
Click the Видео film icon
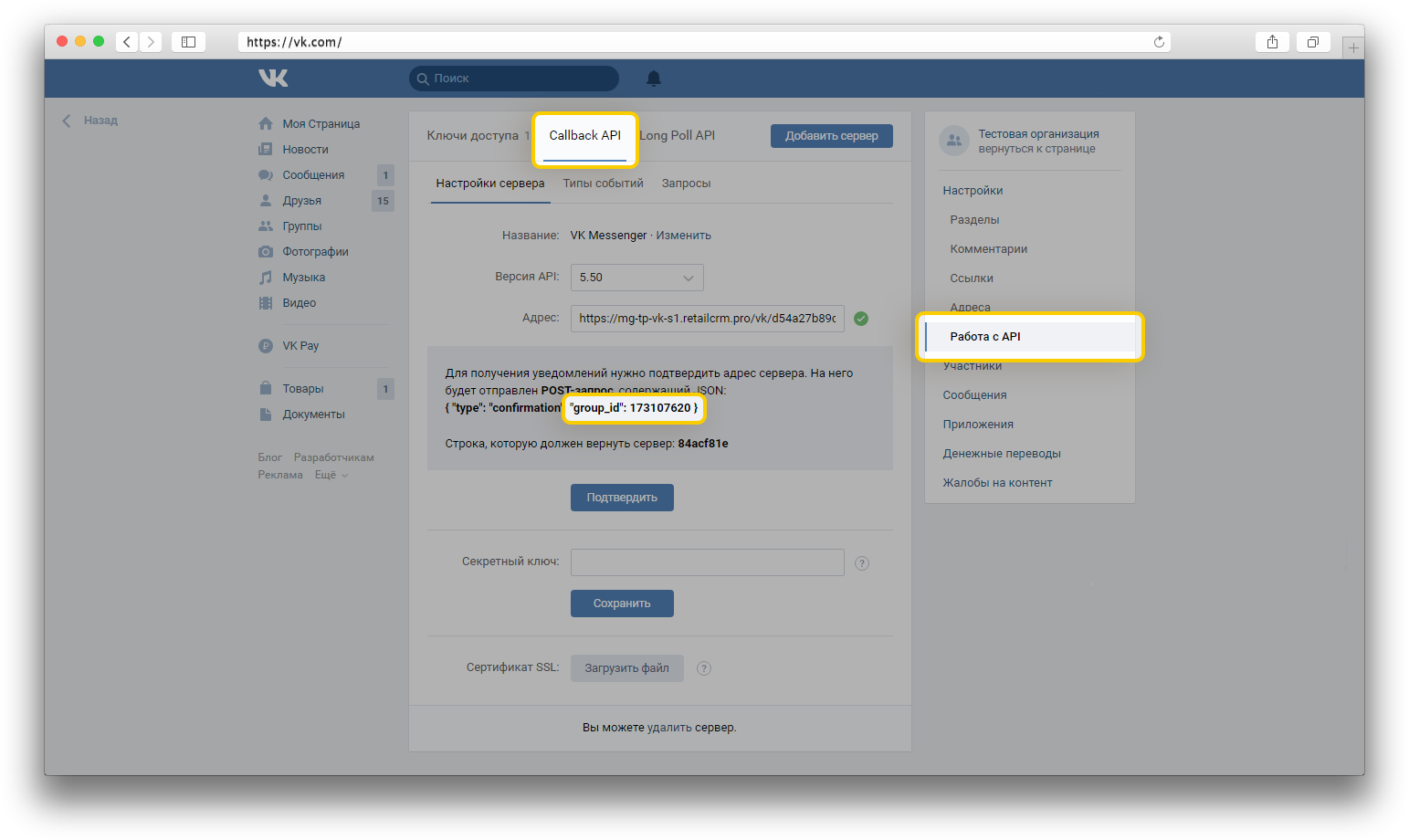coord(266,302)
